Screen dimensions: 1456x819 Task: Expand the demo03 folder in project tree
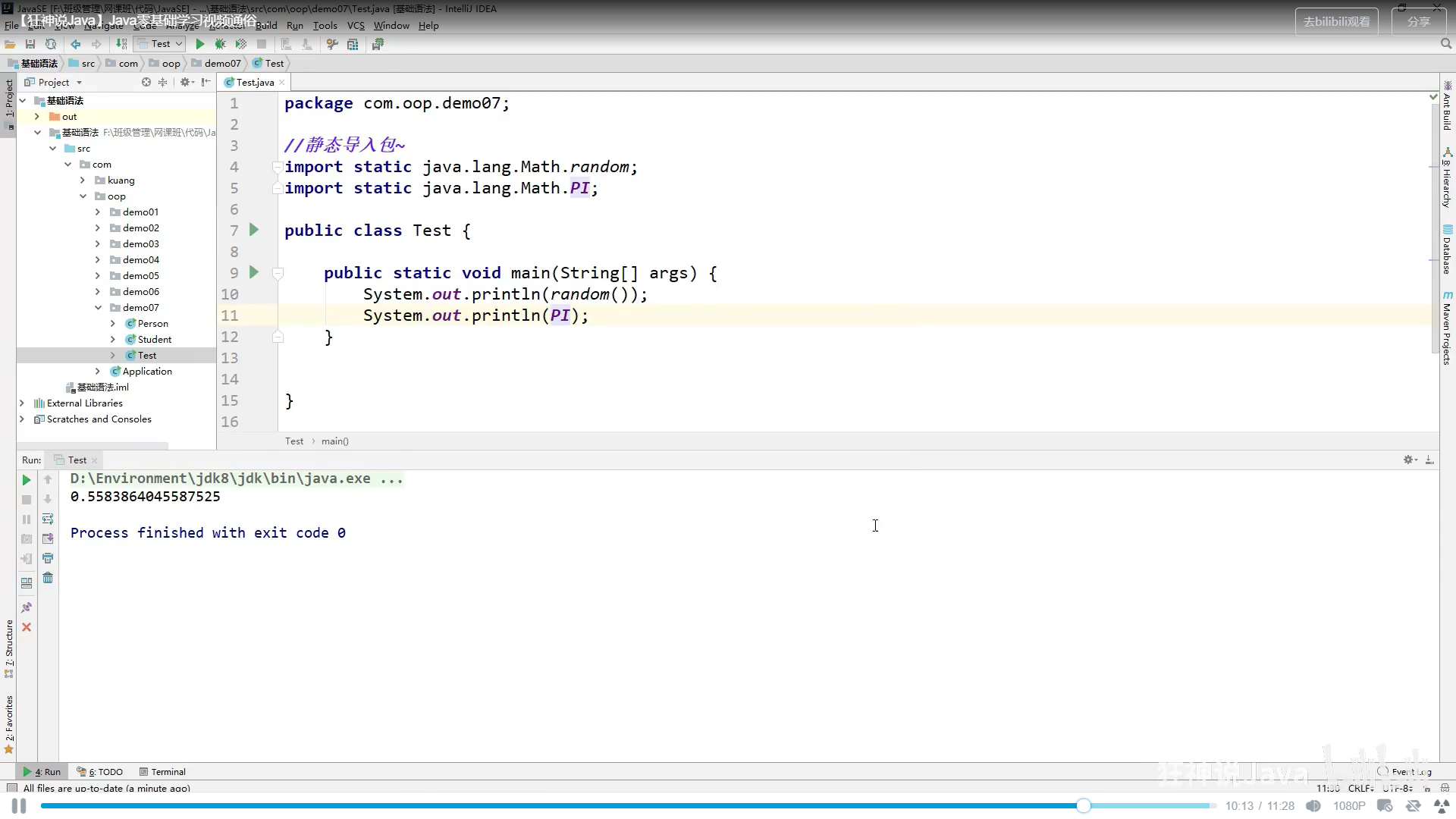point(98,244)
